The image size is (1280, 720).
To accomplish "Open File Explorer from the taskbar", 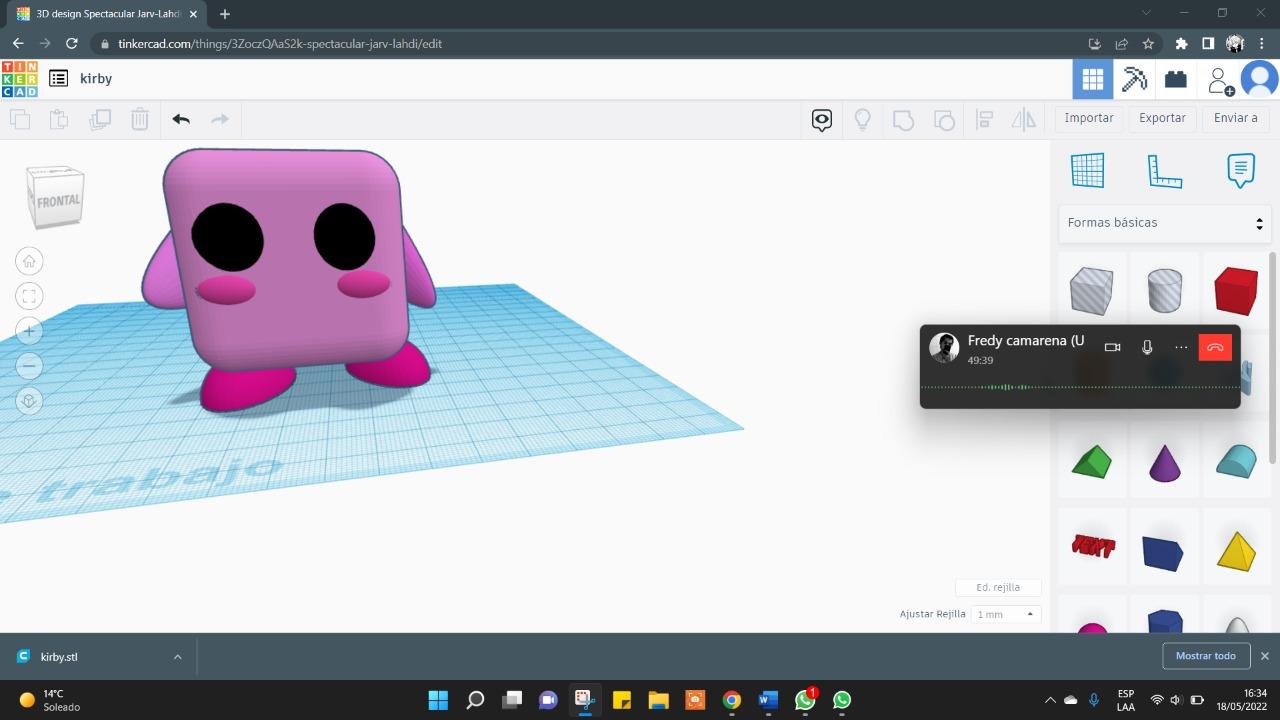I will [658, 700].
